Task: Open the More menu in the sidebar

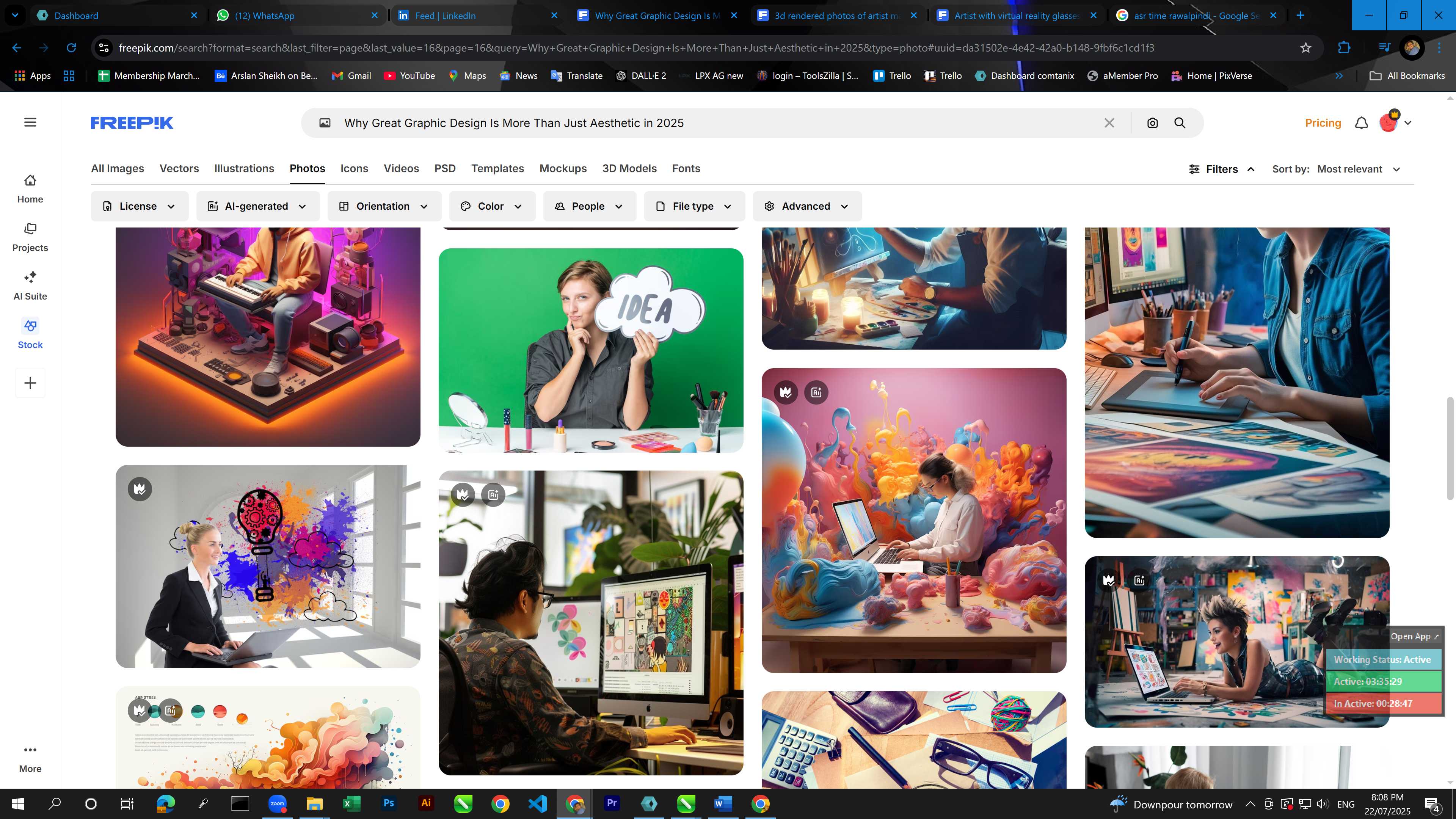Action: 30,758
